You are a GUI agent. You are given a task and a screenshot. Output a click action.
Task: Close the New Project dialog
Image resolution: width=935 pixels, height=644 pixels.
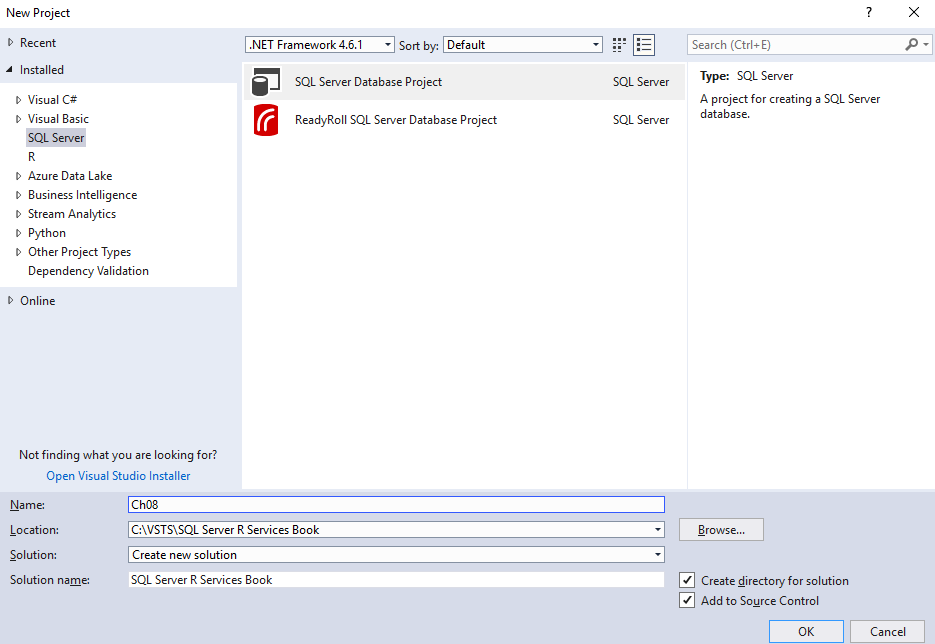point(914,13)
